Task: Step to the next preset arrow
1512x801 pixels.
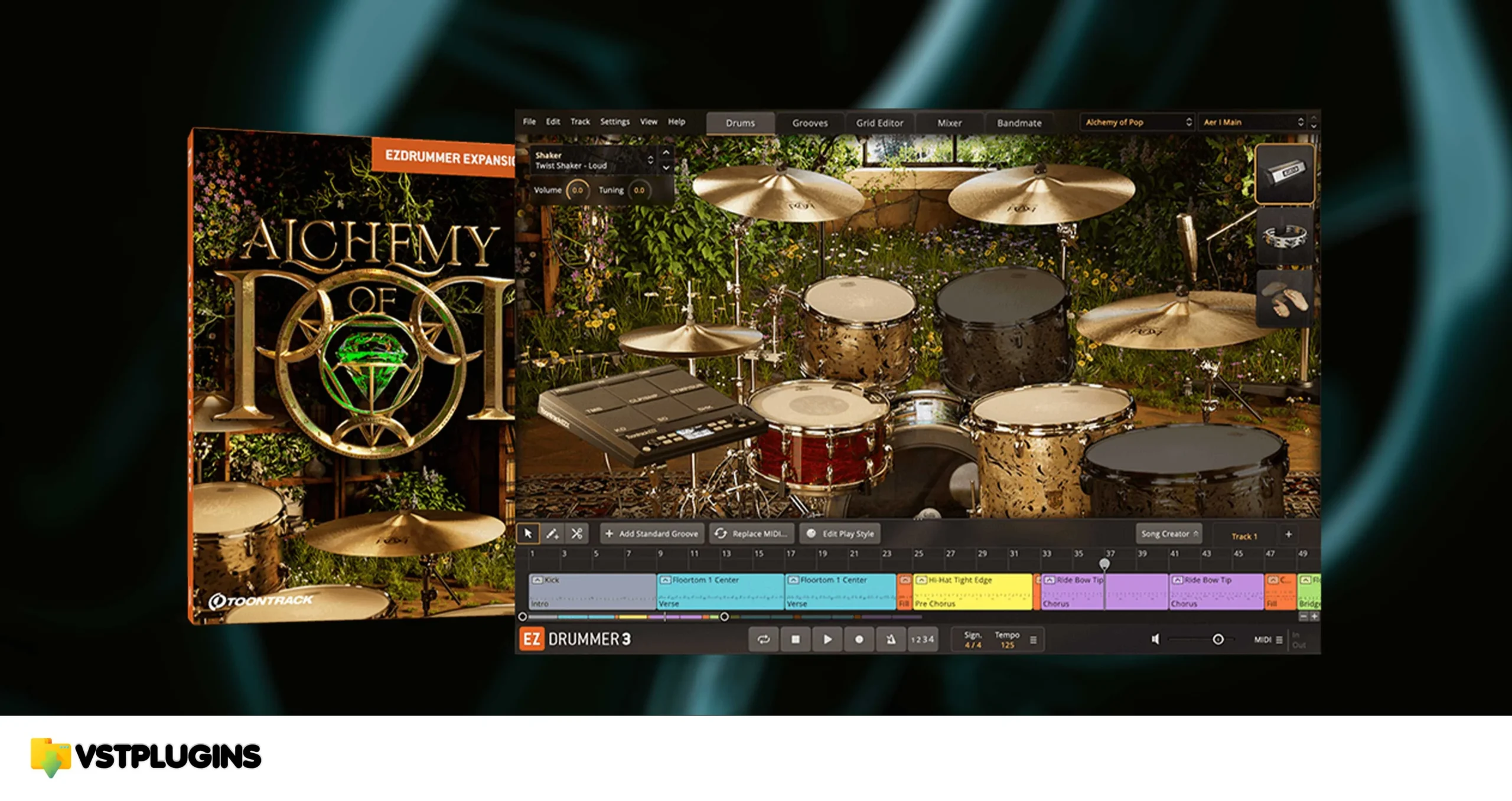Action: click(1314, 126)
